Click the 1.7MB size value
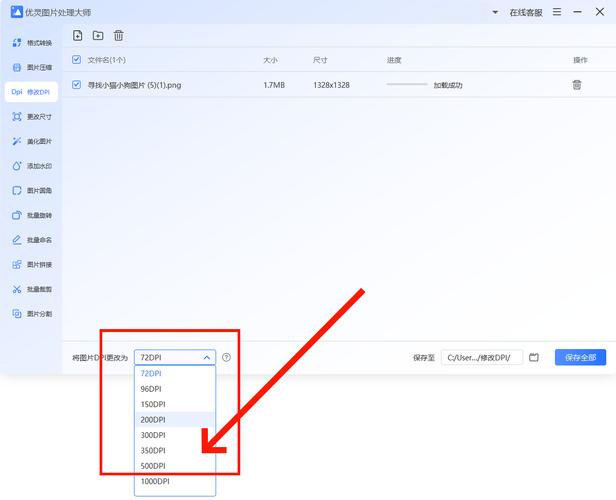Image resolution: width=616 pixels, height=500 pixels. tap(274, 85)
